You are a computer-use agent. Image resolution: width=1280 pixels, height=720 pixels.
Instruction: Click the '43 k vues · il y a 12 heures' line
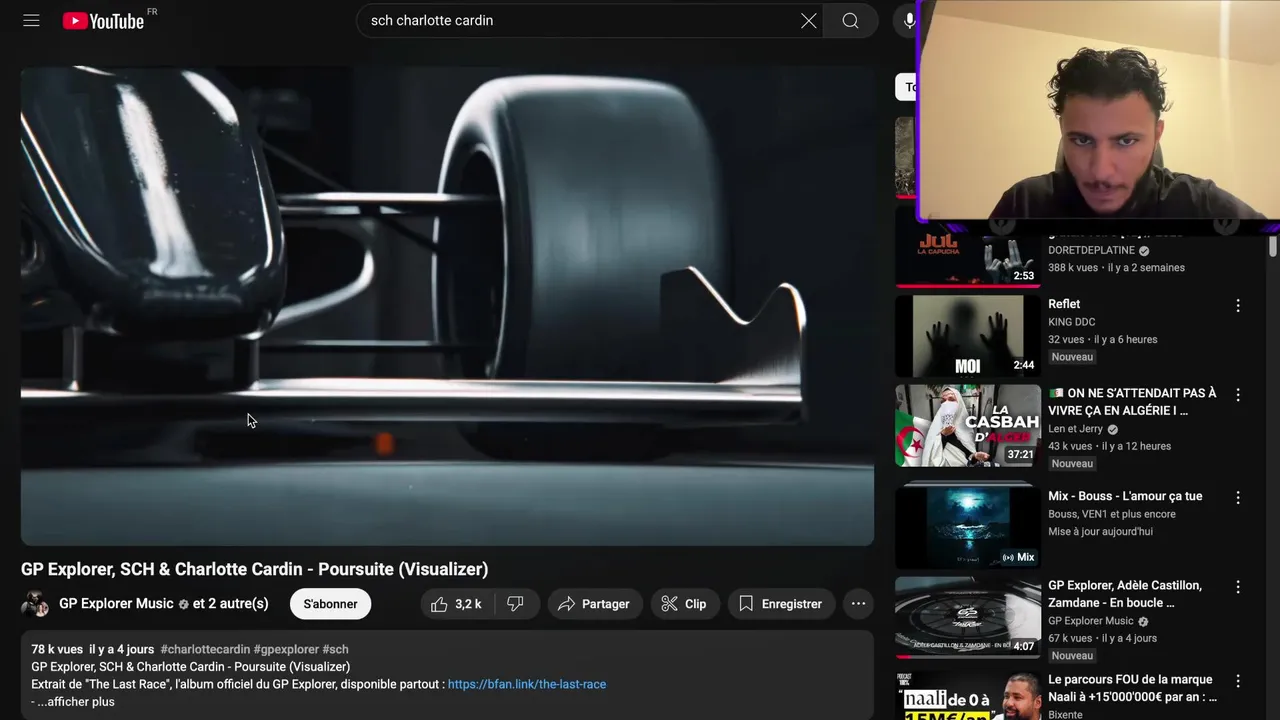[x=1109, y=446]
